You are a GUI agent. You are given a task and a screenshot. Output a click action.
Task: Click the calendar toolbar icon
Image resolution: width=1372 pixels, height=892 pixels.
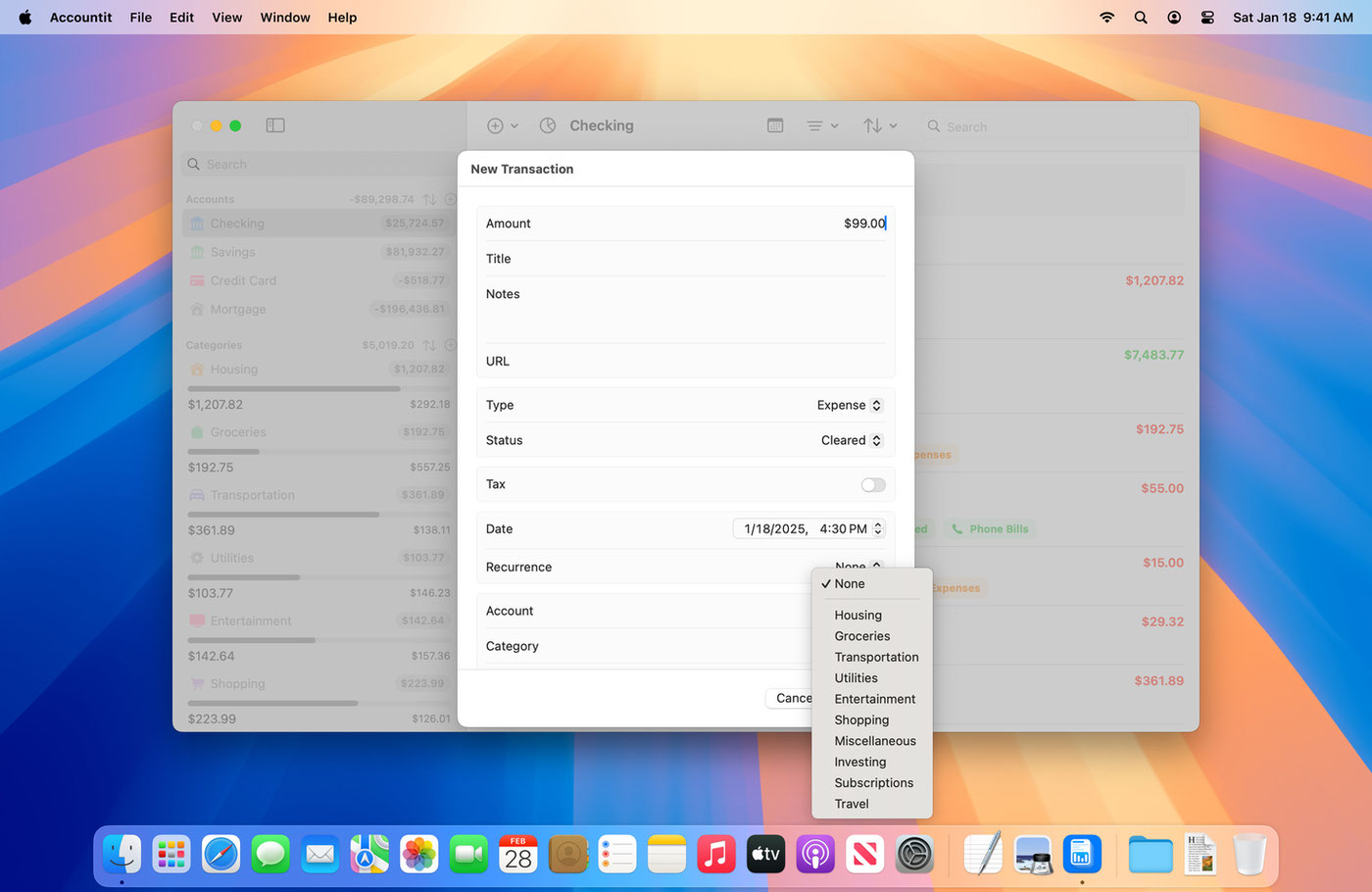775,125
